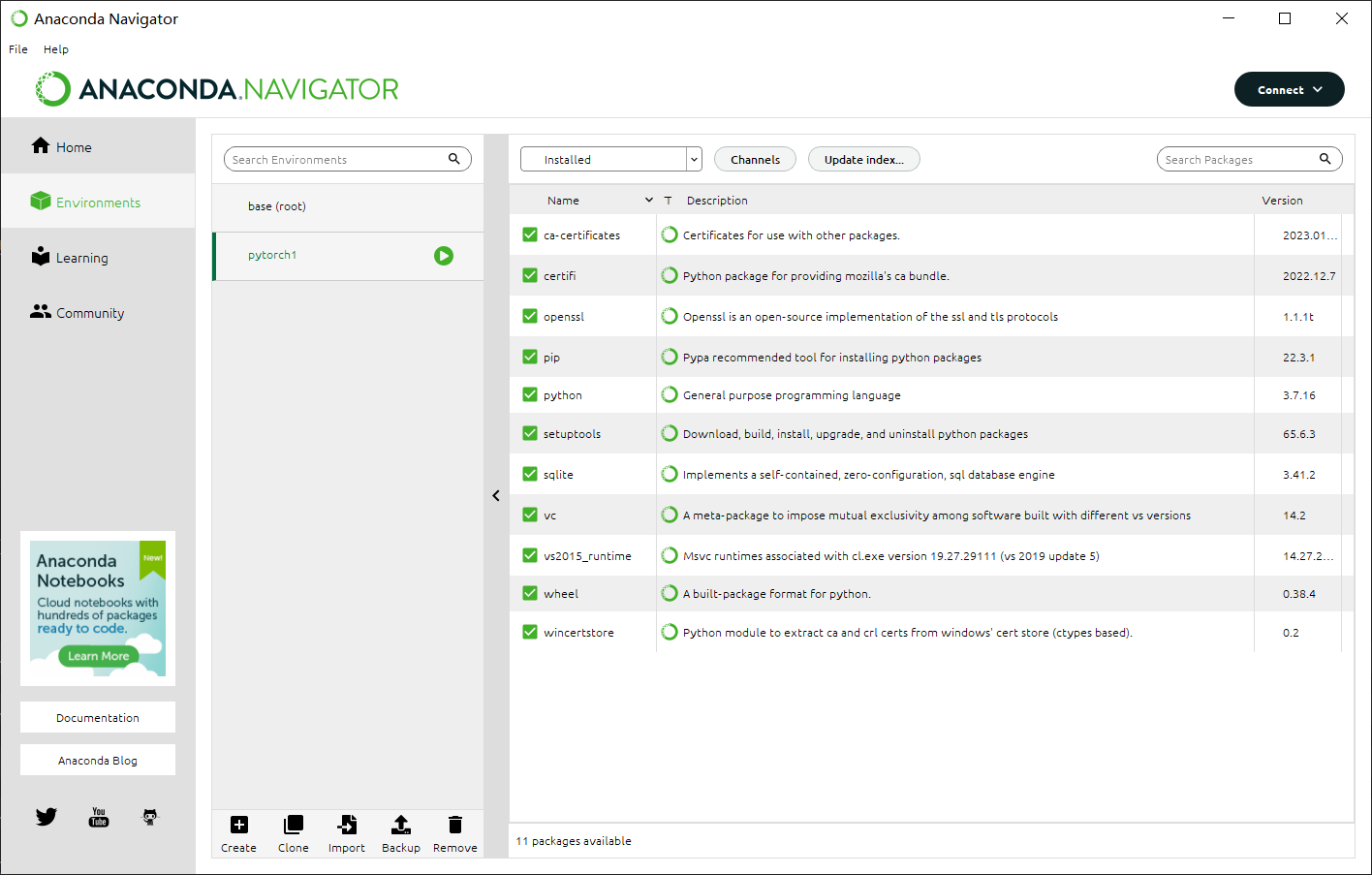1372x875 pixels.
Task: Select the pytorch1 environment
Action: (348, 256)
